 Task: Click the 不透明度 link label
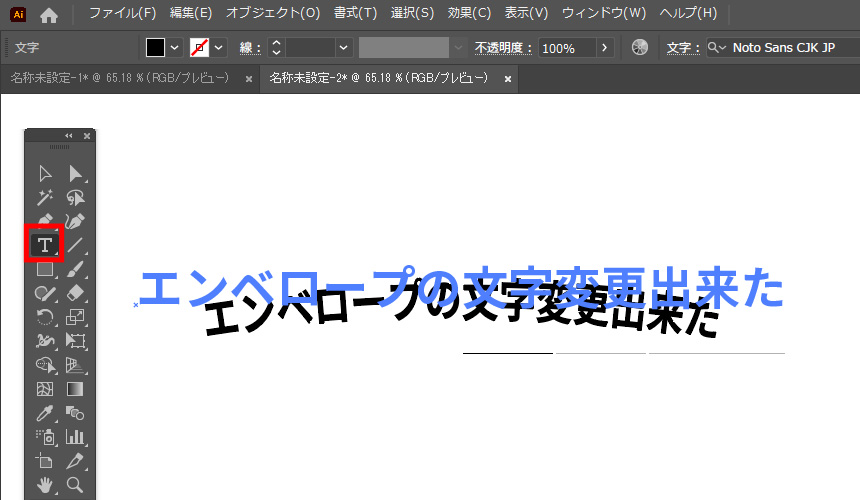[503, 48]
